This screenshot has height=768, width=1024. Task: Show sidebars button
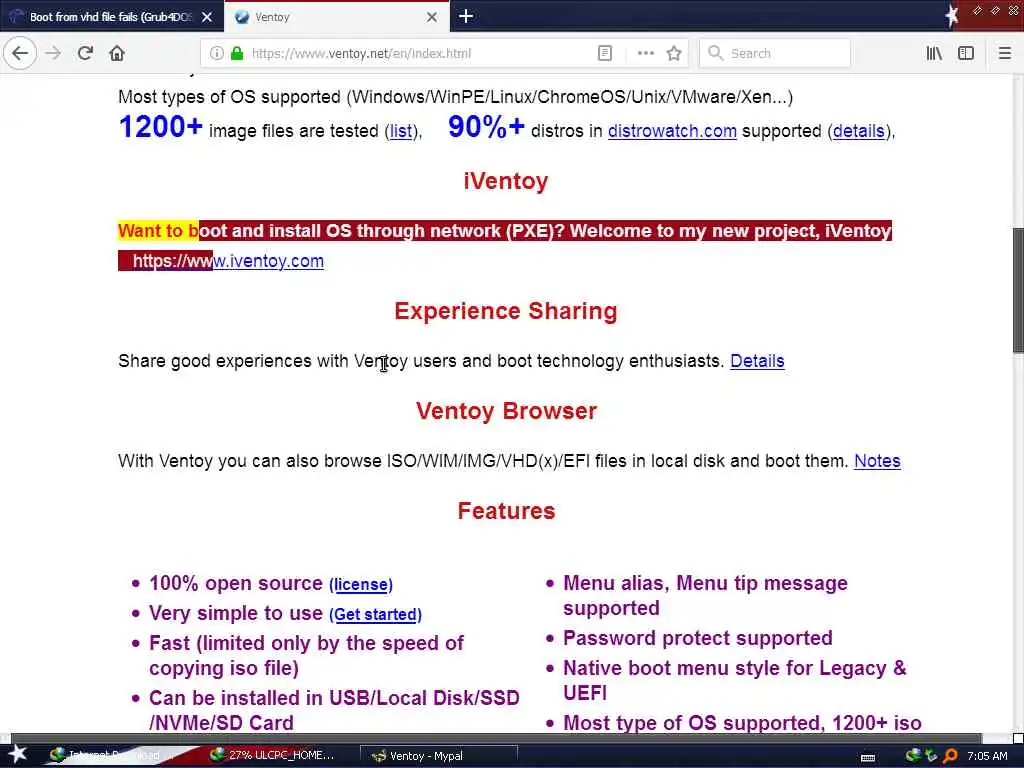click(966, 53)
